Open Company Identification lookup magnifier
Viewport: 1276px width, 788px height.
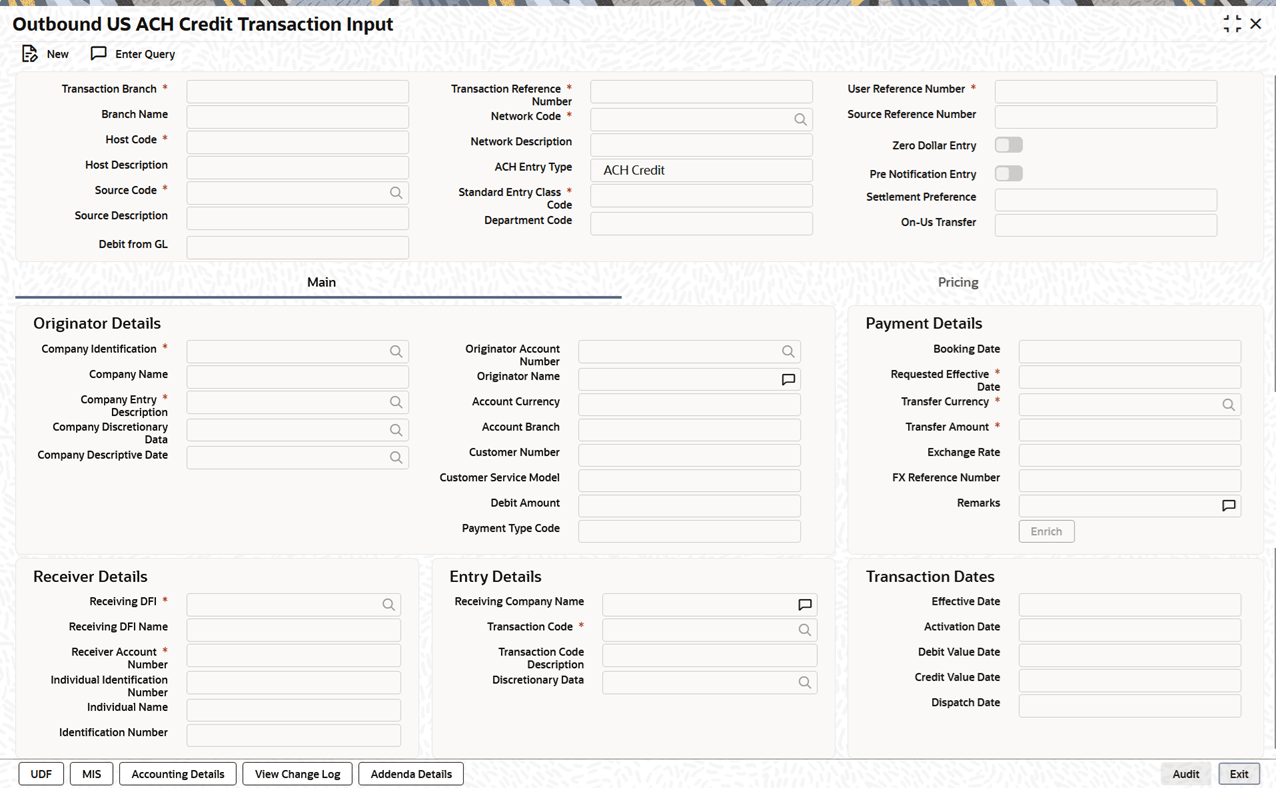click(397, 352)
